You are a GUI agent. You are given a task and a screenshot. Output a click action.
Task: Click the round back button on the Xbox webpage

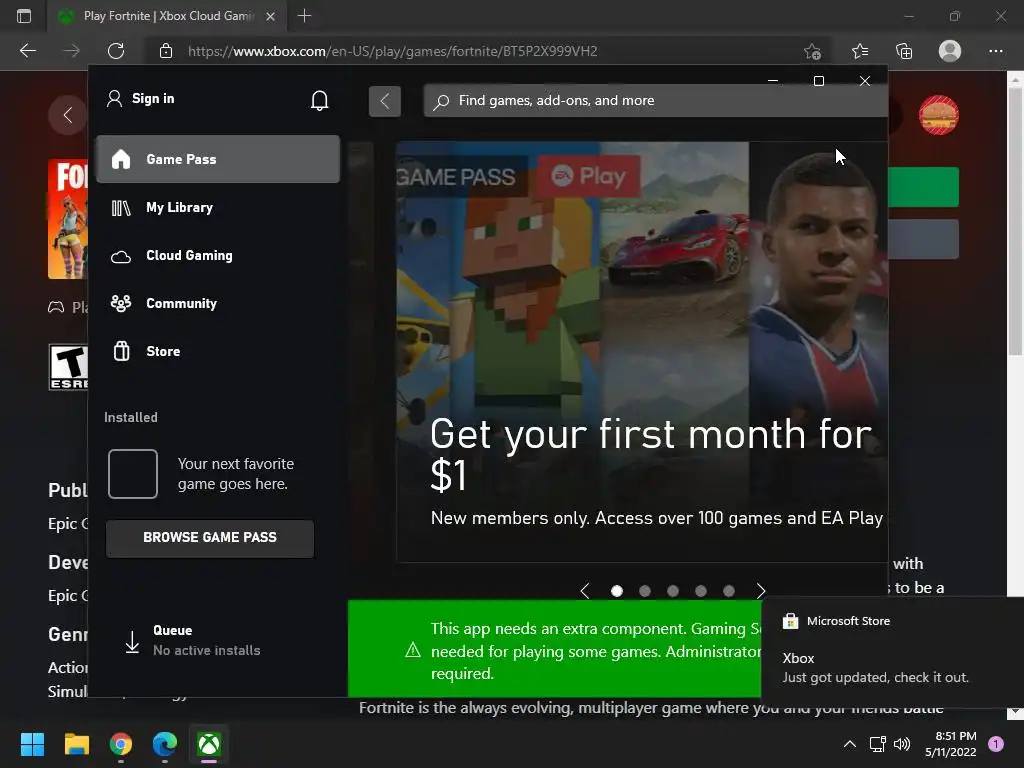tap(67, 115)
